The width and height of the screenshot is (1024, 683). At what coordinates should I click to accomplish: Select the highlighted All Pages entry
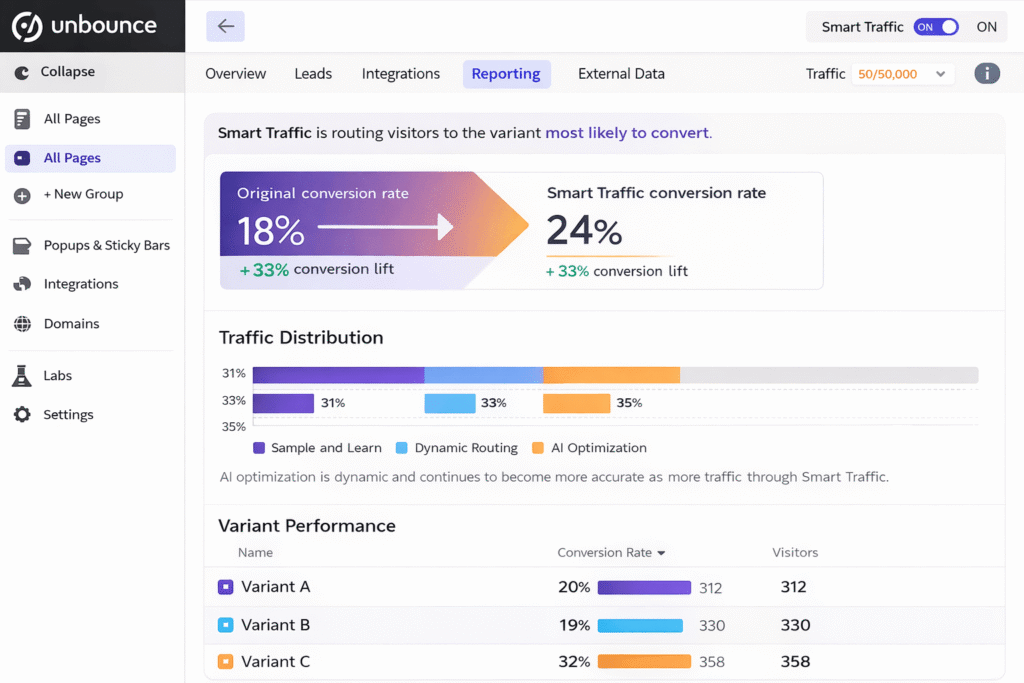(x=73, y=158)
